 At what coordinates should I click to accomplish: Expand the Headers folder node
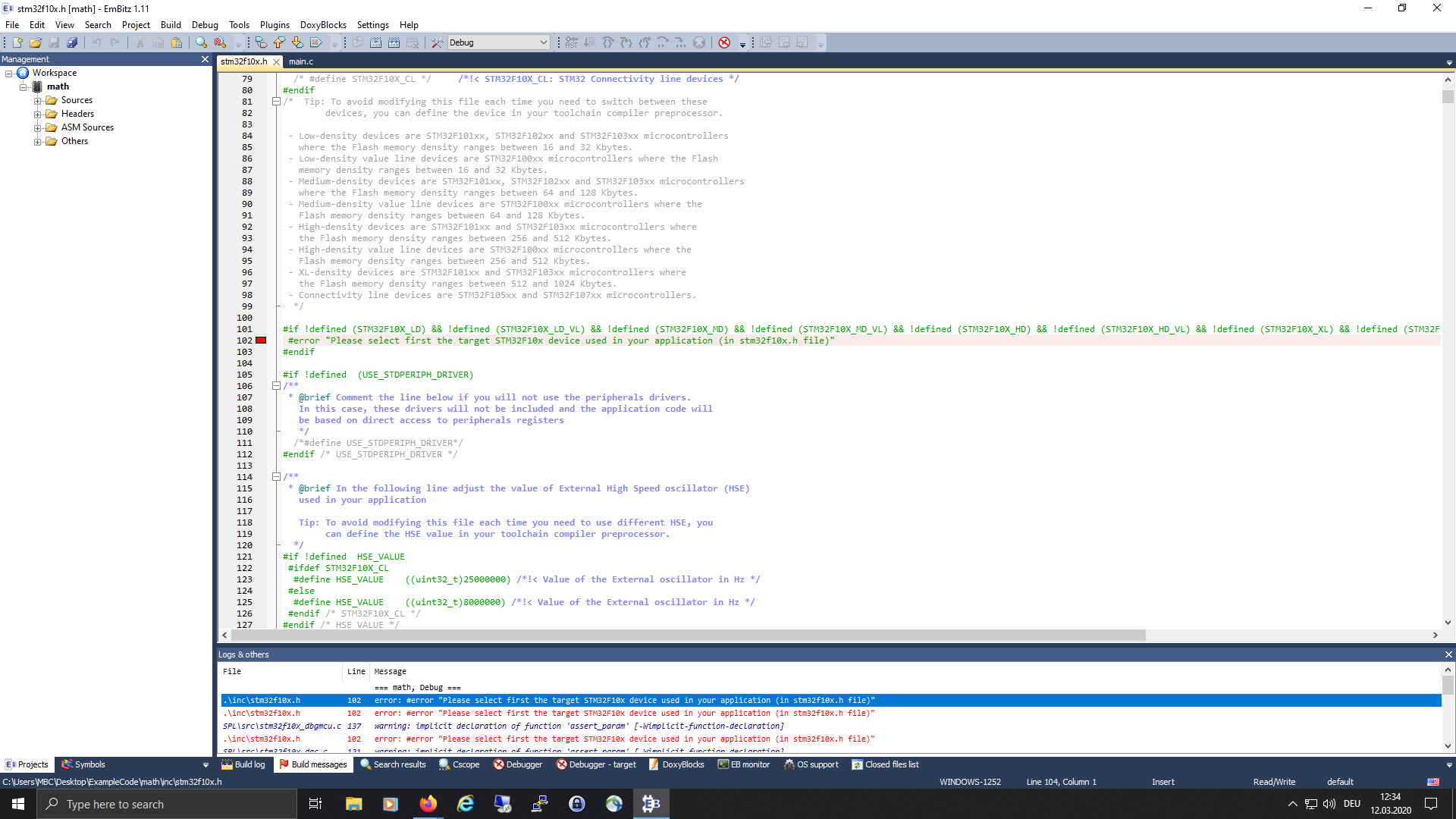(37, 115)
